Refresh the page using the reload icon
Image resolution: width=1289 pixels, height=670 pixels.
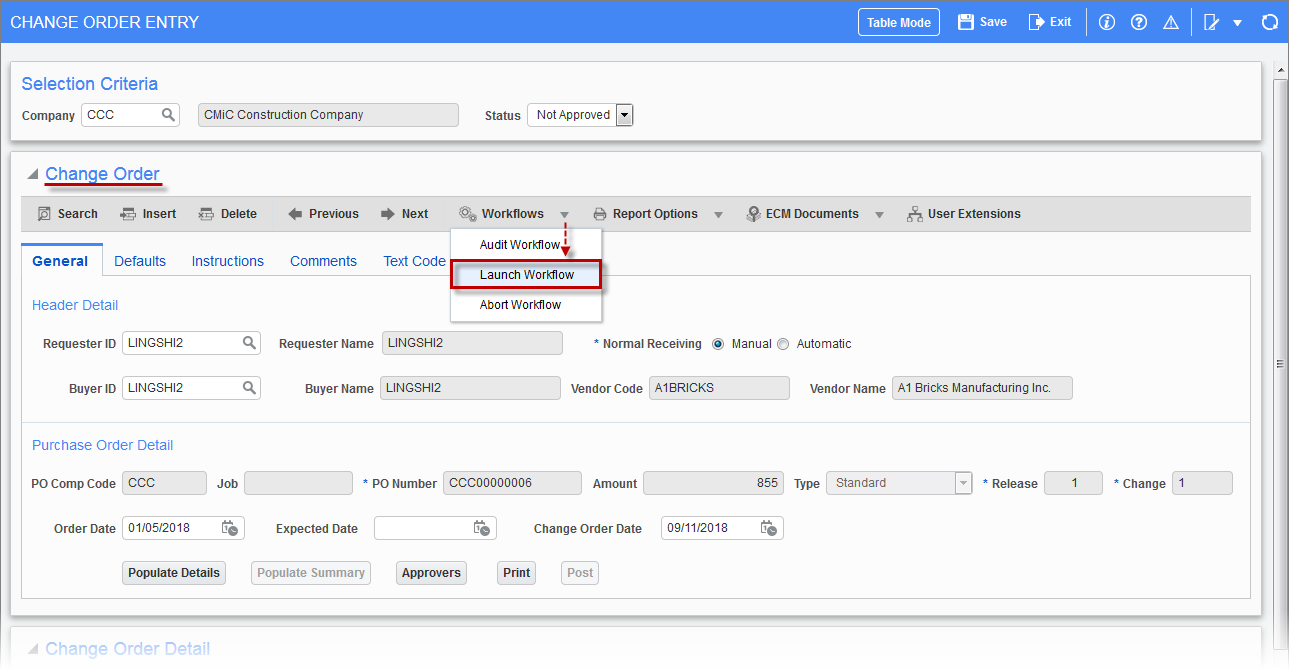click(x=1269, y=21)
